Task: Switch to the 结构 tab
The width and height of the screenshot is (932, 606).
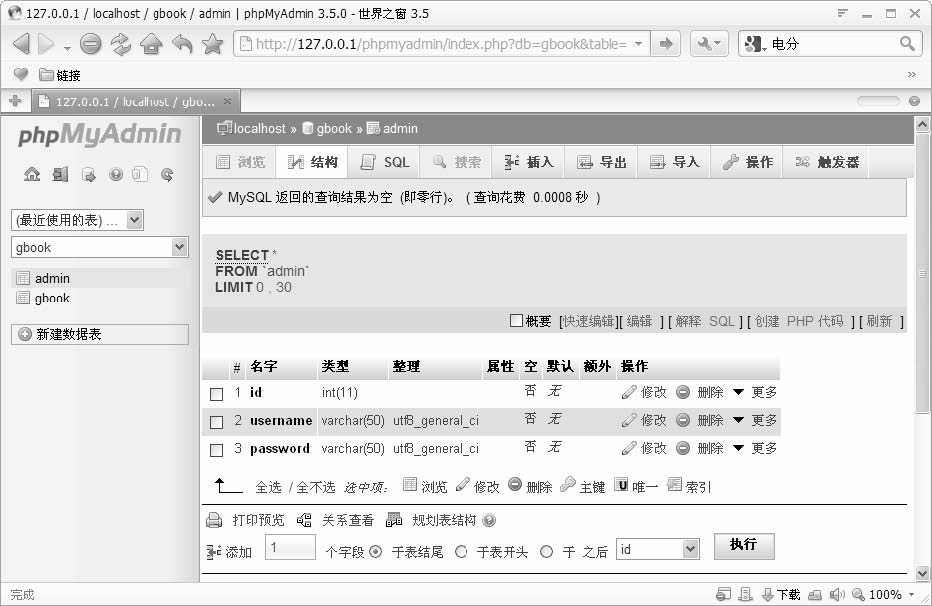Action: (x=313, y=162)
